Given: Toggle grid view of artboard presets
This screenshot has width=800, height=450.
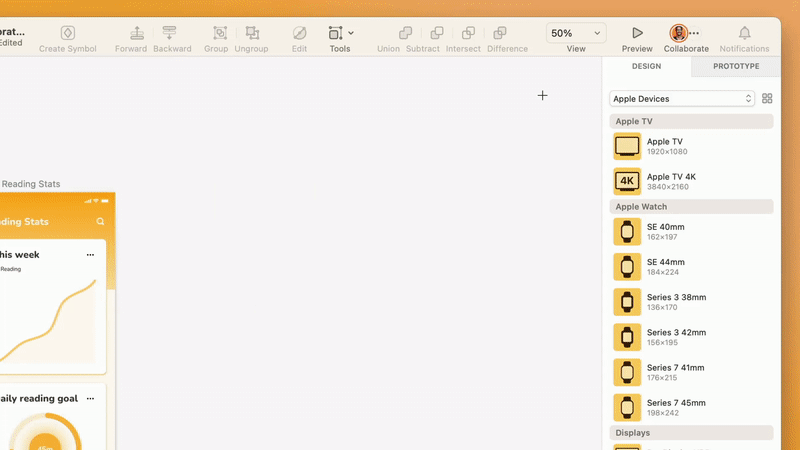Looking at the screenshot, I should (767, 98).
